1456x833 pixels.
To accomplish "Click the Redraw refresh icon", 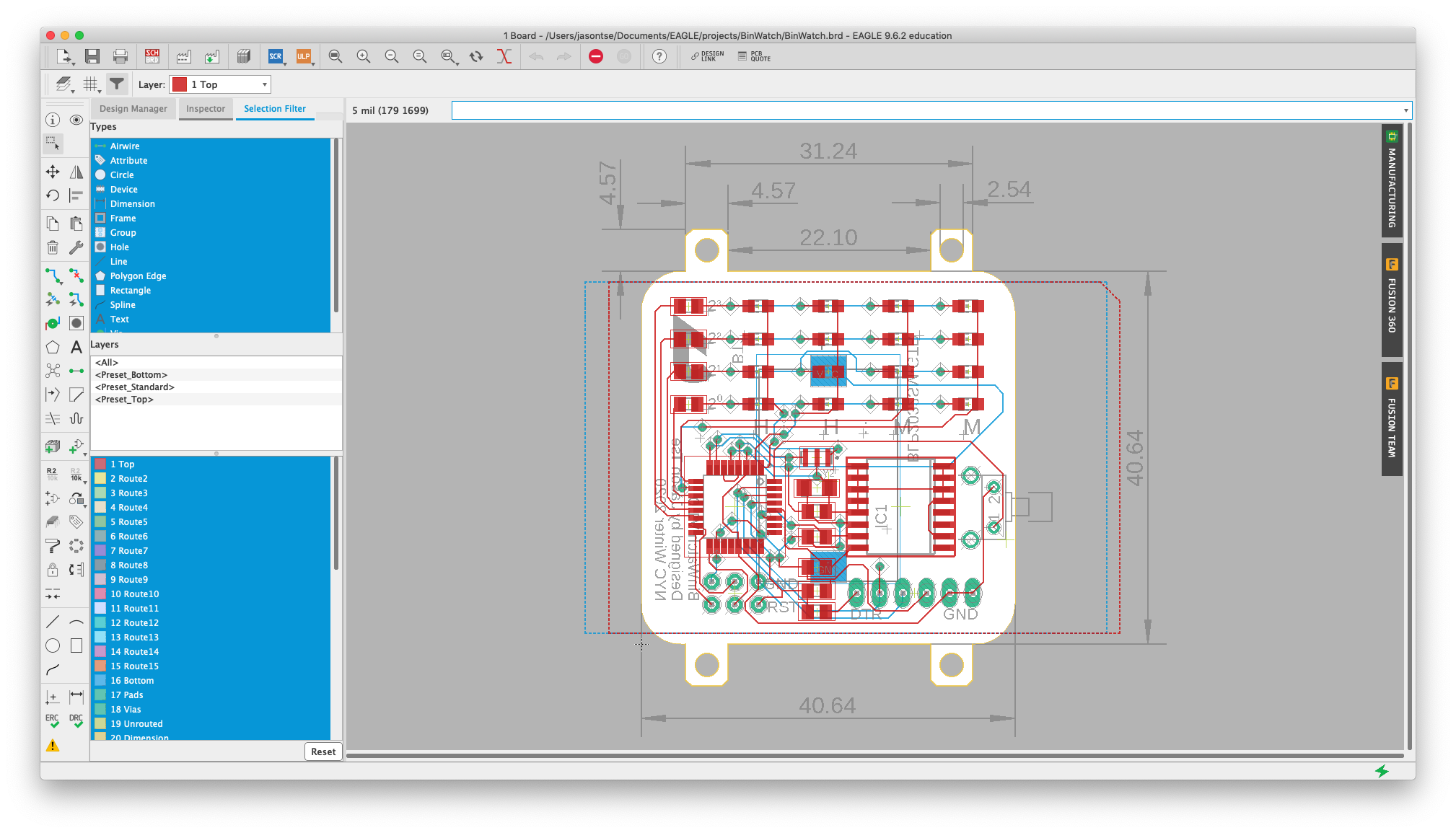I will click(x=476, y=56).
